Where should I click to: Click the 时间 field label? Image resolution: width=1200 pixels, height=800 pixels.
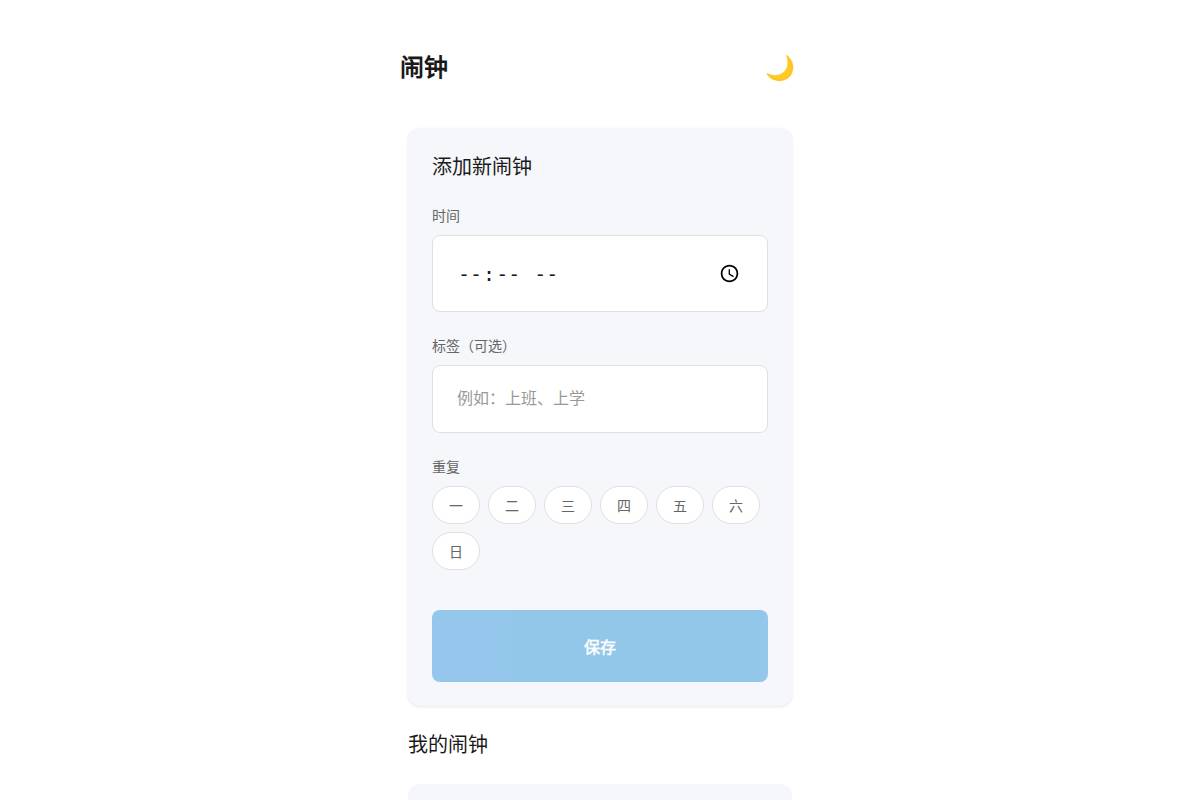coord(446,216)
